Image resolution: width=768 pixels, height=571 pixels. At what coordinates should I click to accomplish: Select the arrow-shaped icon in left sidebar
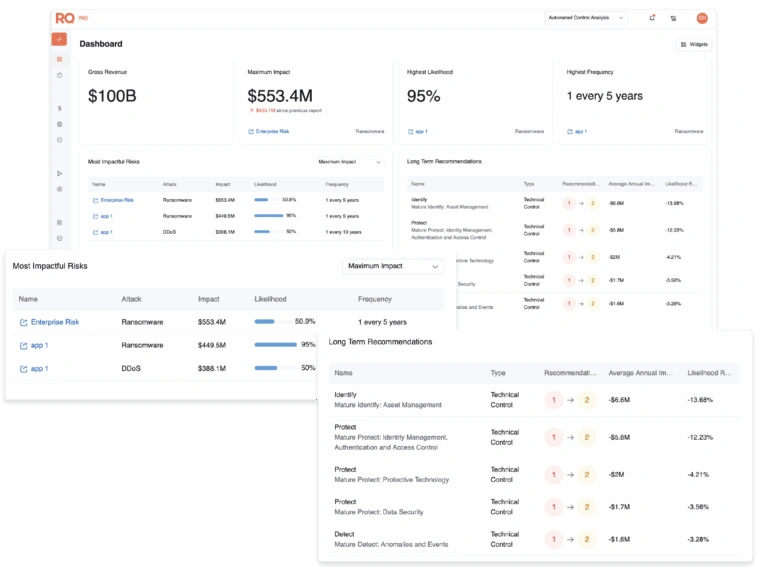[60, 173]
